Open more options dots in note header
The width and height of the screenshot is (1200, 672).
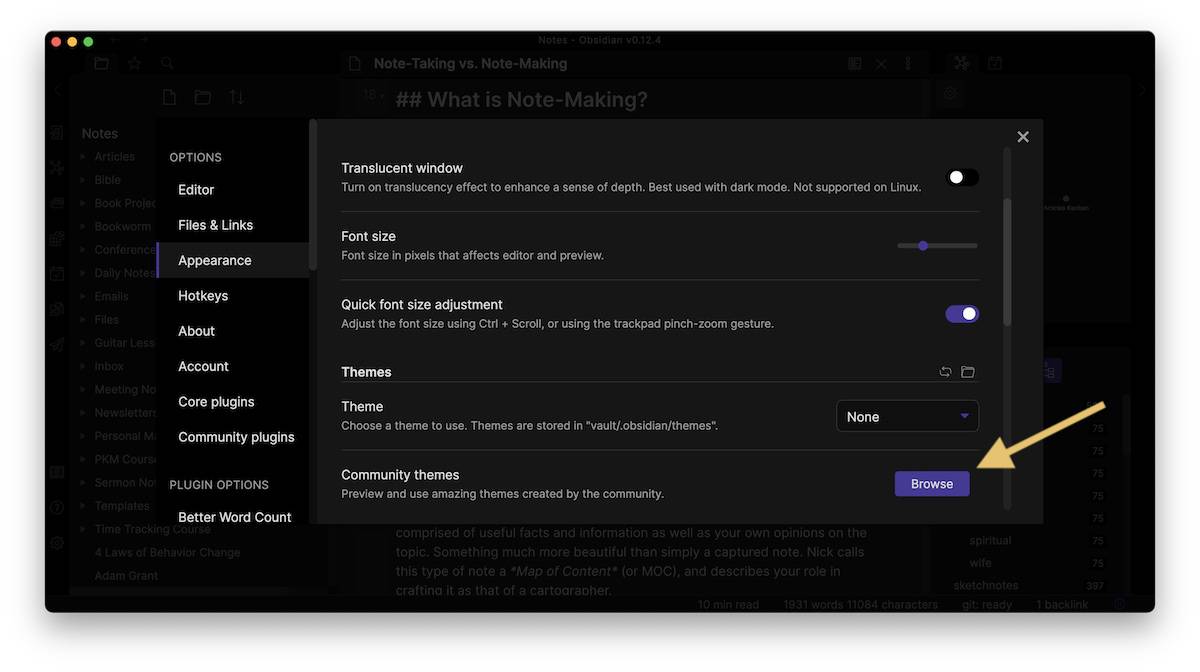tap(908, 63)
